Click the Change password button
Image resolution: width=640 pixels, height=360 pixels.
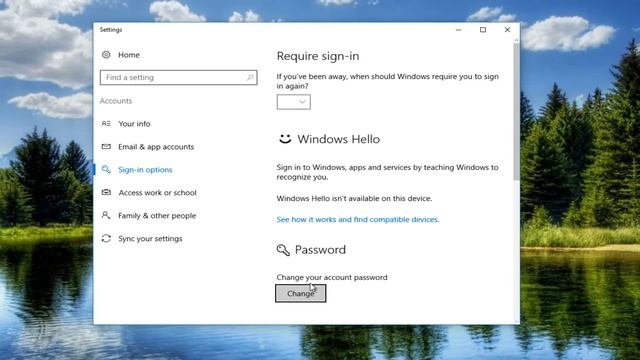(x=300, y=293)
